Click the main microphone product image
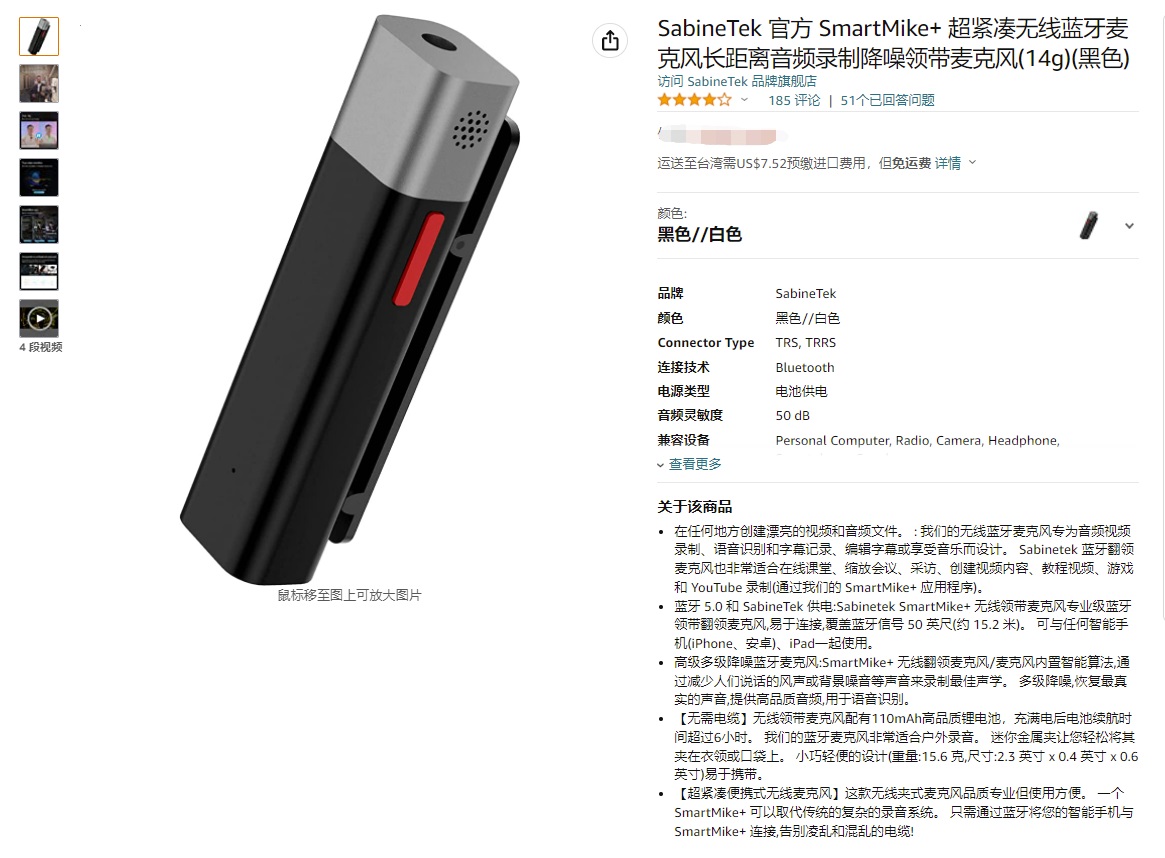 pos(349,299)
